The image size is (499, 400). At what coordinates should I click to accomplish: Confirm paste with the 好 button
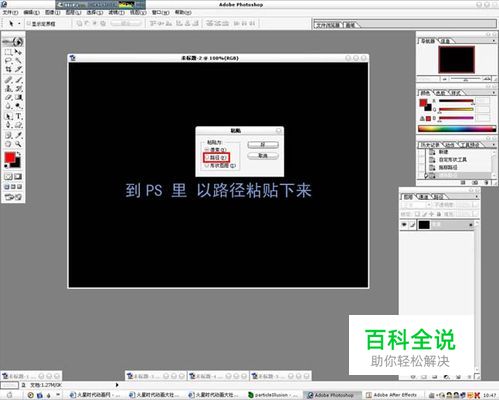tap(263, 145)
